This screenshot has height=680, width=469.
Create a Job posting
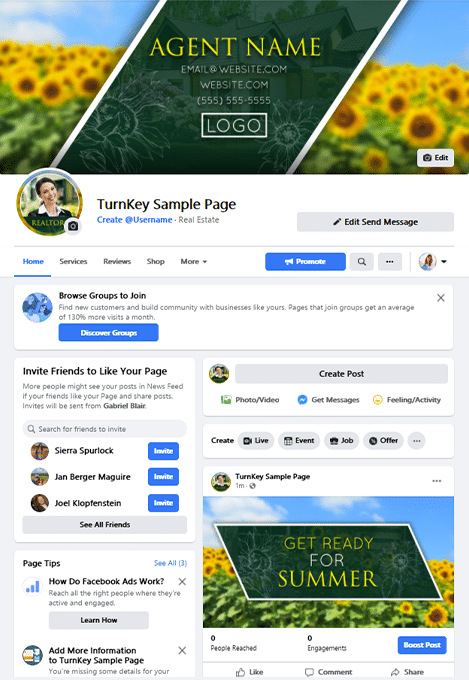341,441
